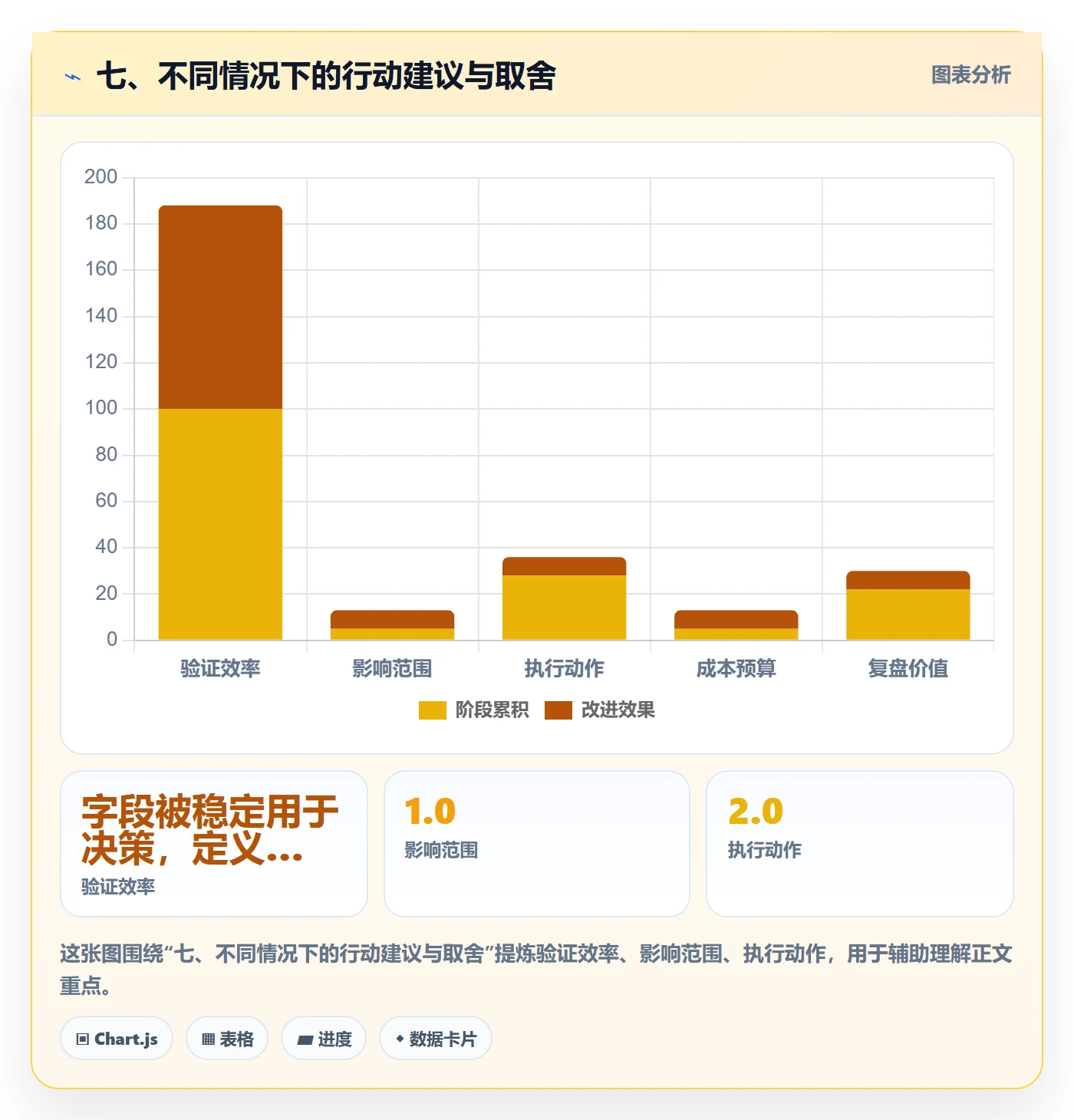Toggle the yellow 阶段累积 legend swatch
The height and width of the screenshot is (1120, 1074).
click(x=432, y=710)
